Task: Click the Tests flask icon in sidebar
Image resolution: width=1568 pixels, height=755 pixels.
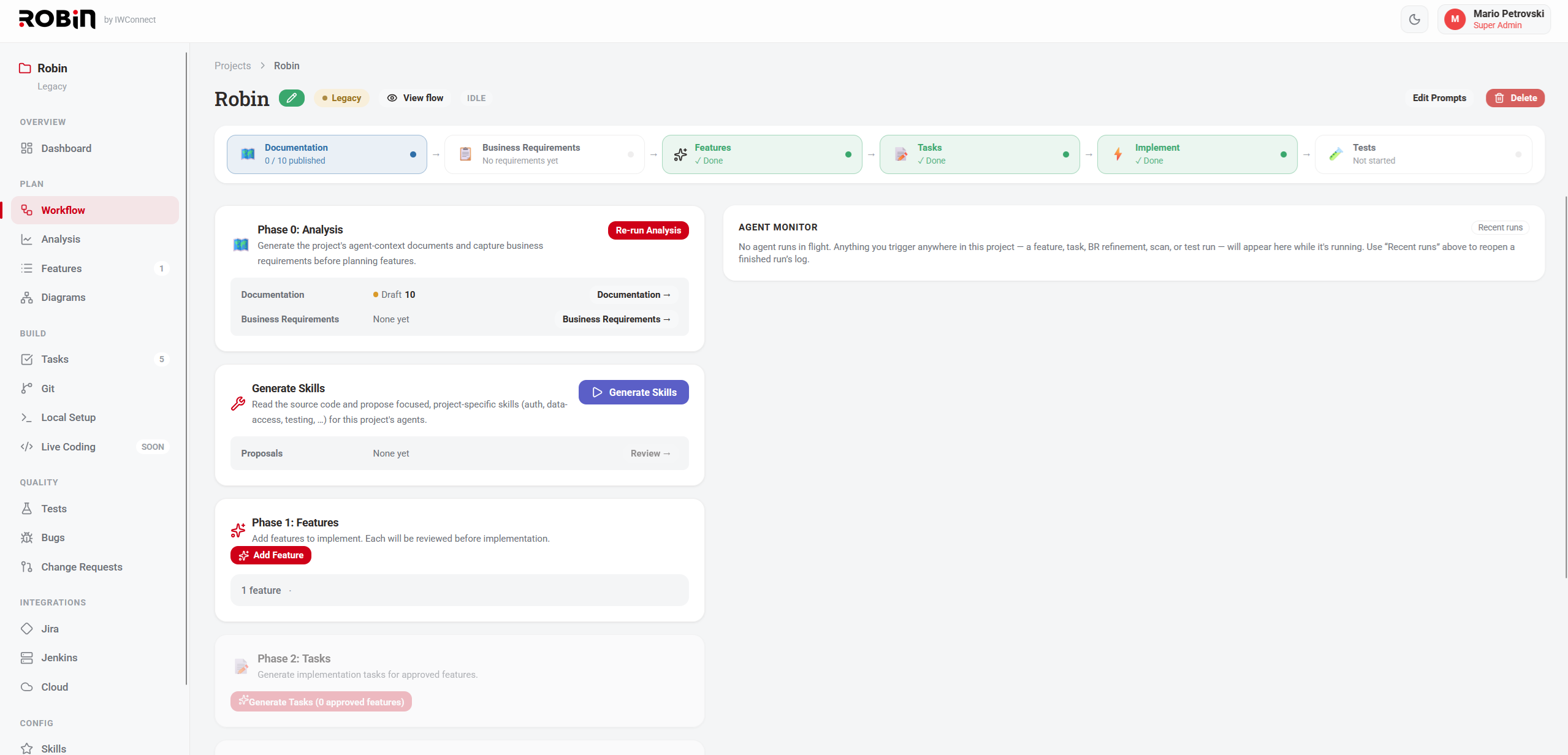Action: coord(26,509)
